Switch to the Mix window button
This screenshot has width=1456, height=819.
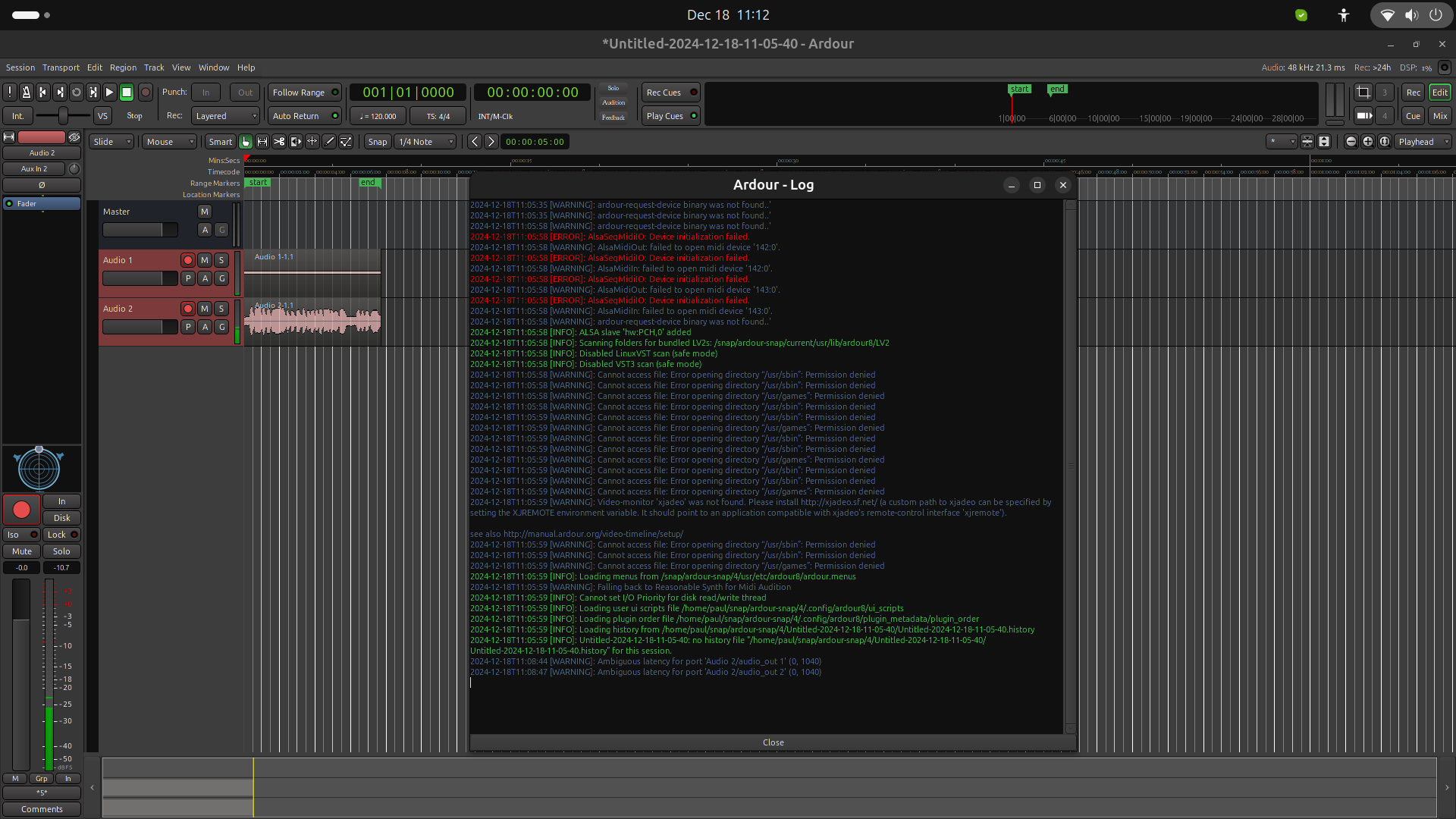tap(1439, 116)
